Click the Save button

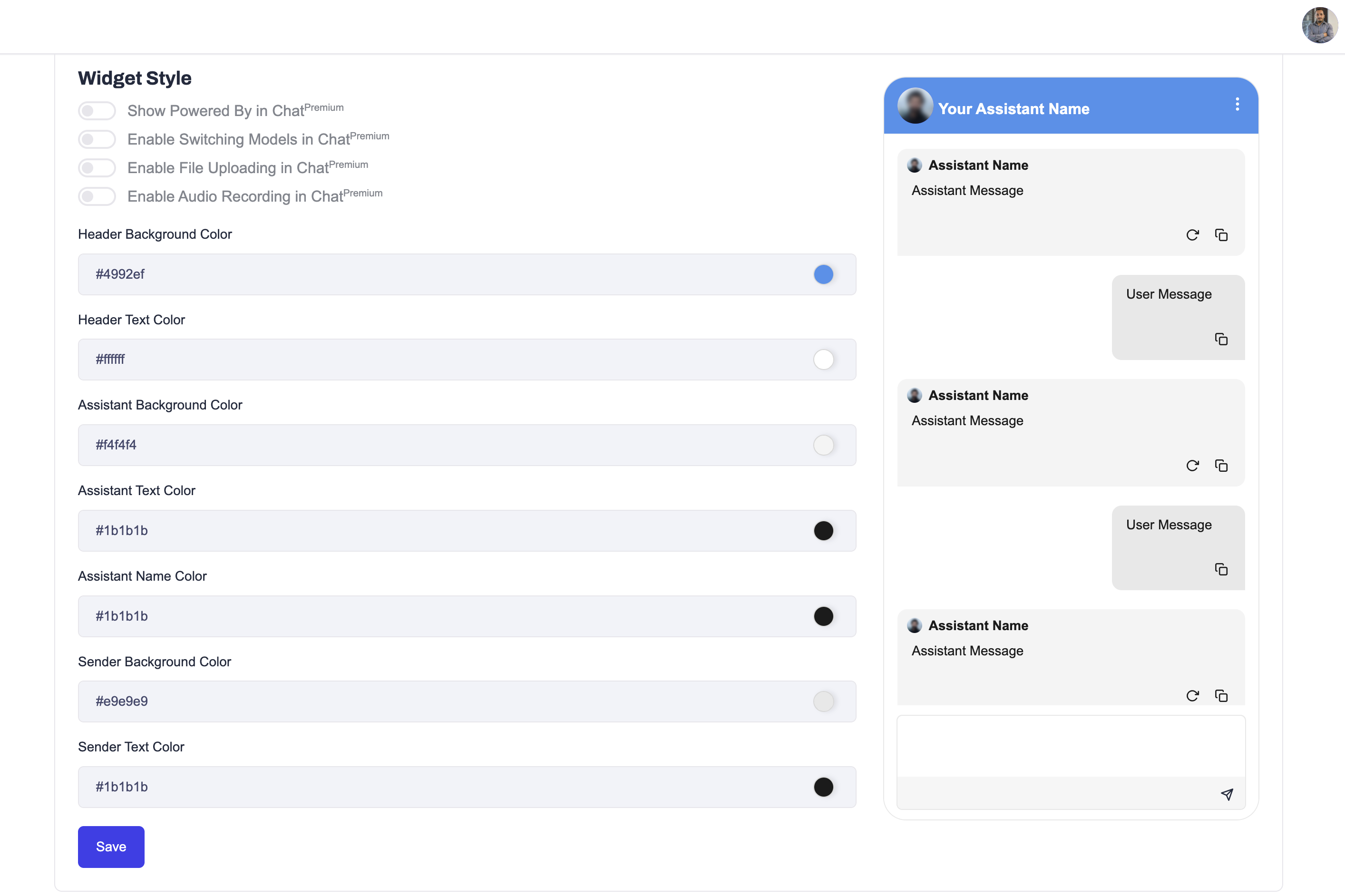[111, 846]
